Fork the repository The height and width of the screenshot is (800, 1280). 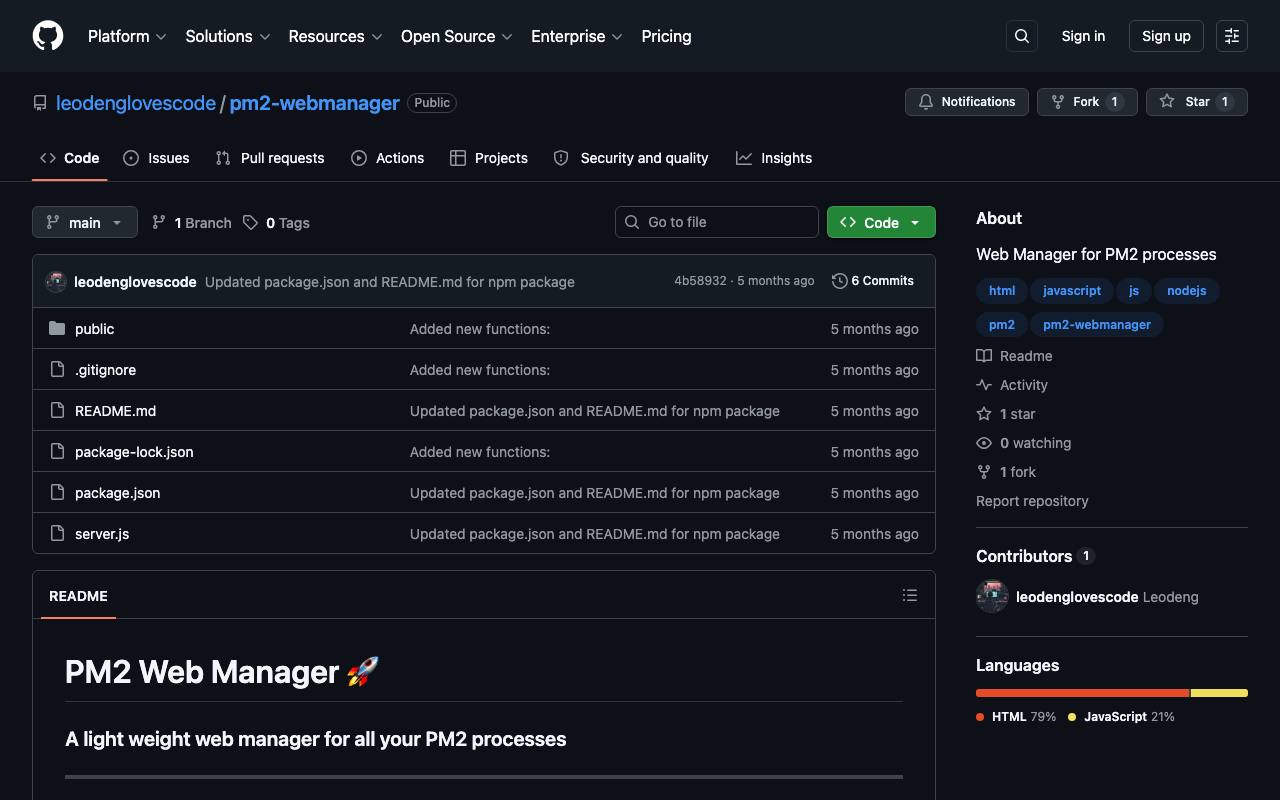[1087, 102]
